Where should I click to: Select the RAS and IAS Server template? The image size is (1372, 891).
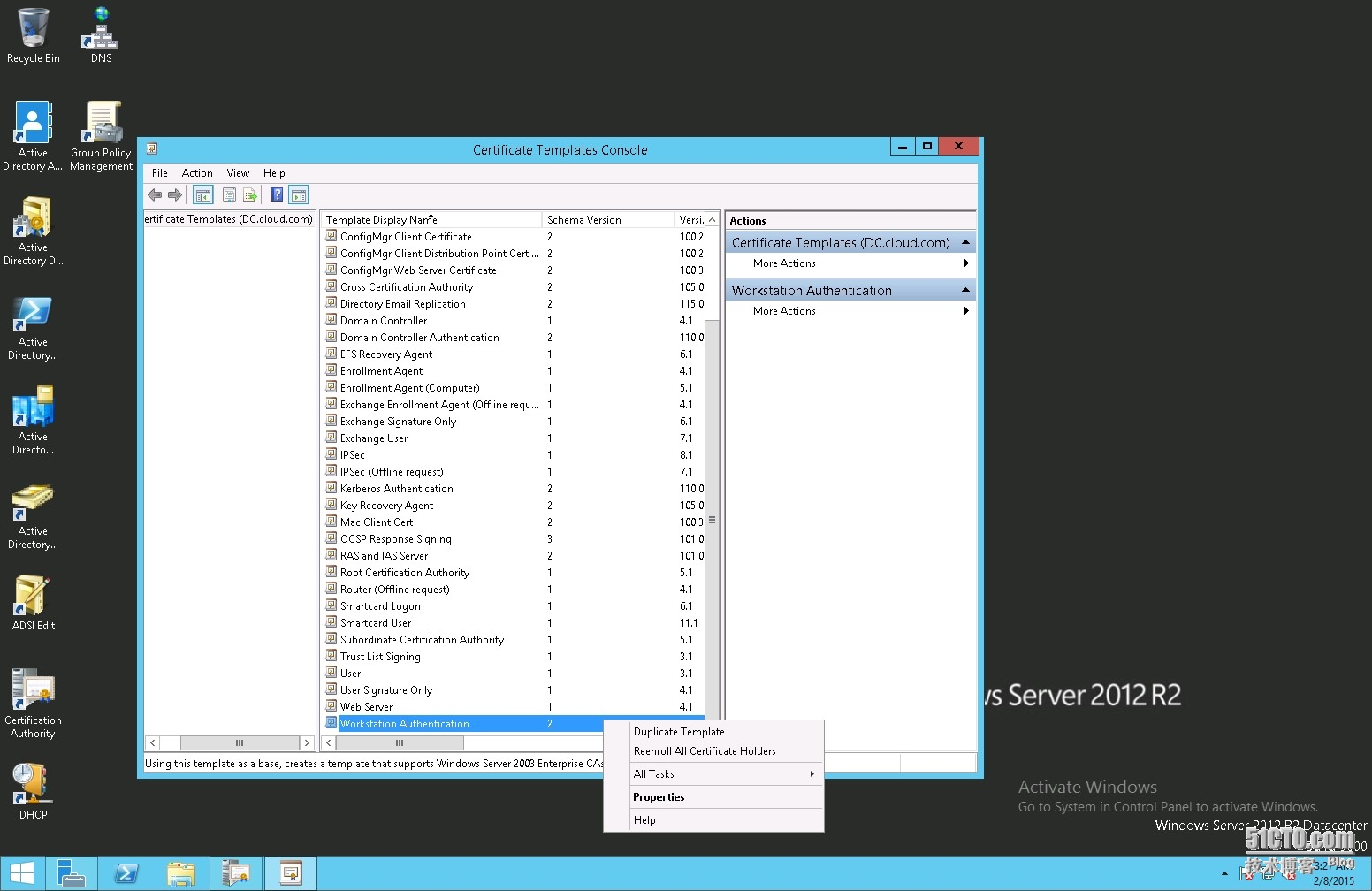[x=385, y=556]
